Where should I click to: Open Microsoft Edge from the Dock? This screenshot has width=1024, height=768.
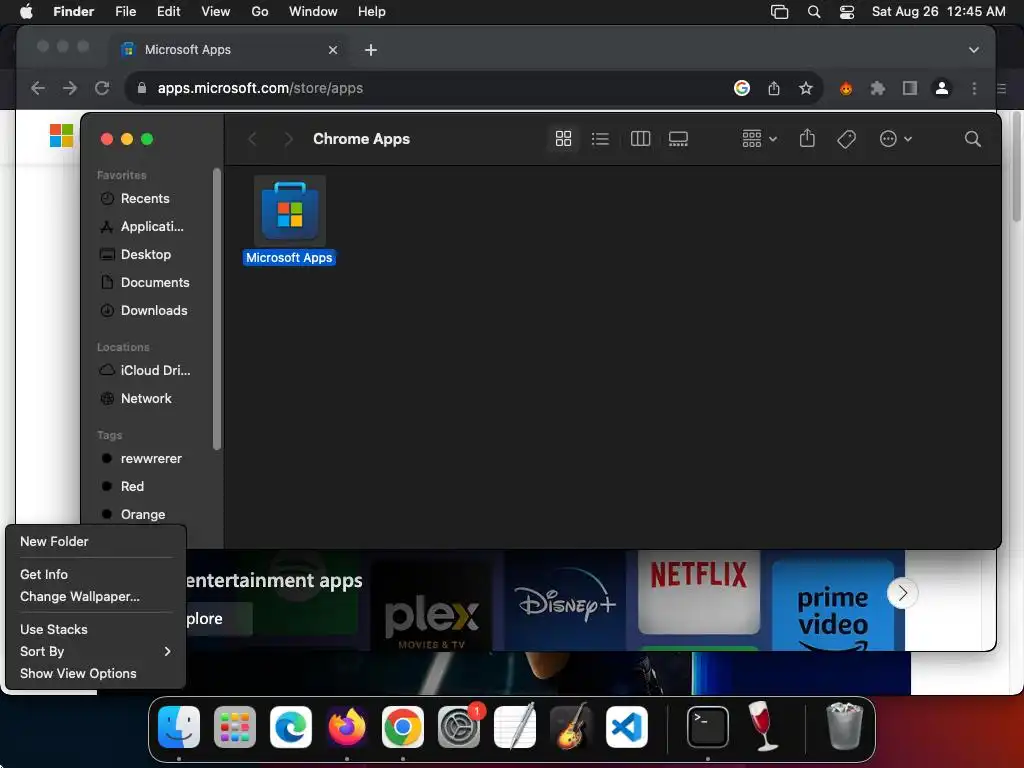pos(291,727)
